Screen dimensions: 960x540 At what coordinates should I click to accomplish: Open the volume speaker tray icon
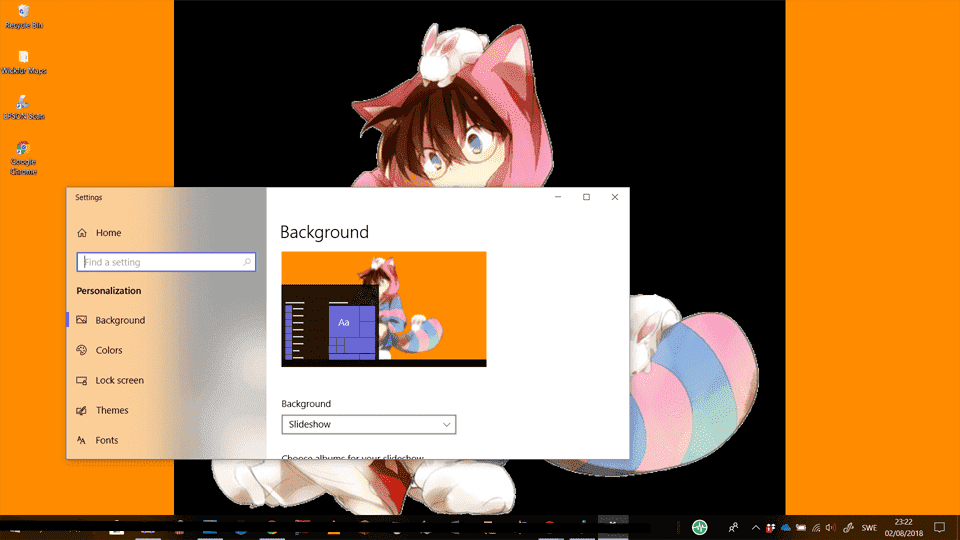tap(831, 528)
